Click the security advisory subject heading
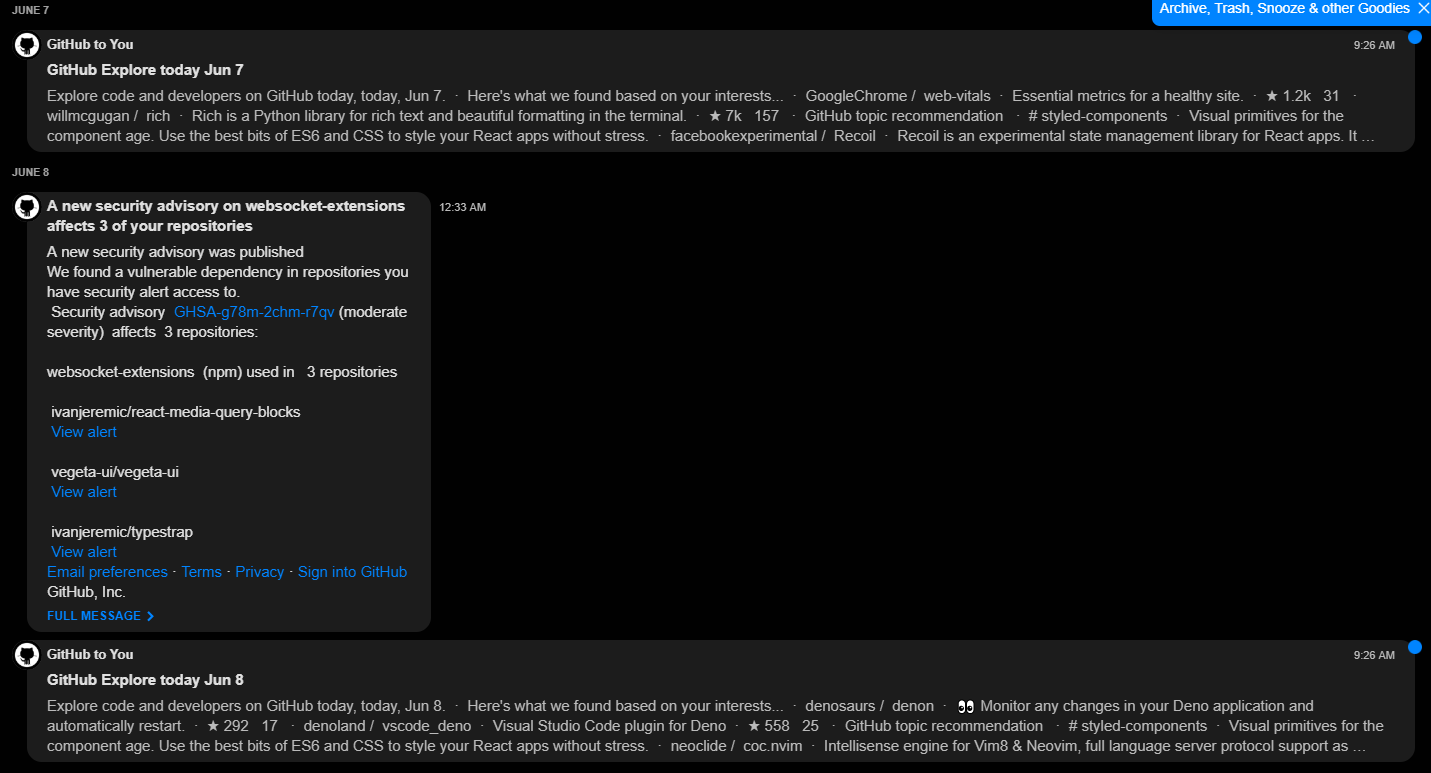1431x773 pixels. pyautogui.click(x=226, y=216)
